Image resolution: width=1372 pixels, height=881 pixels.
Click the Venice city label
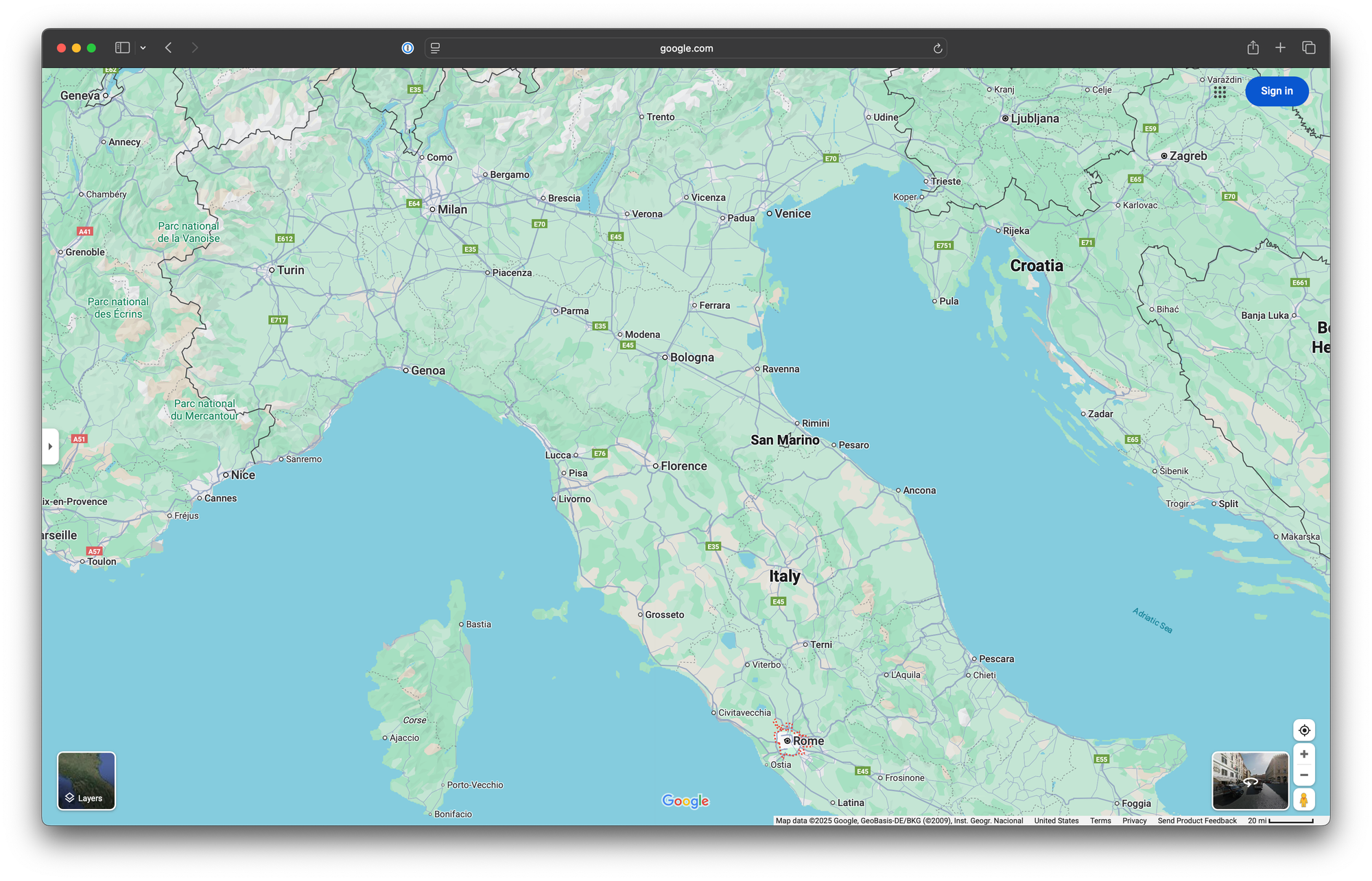[792, 213]
